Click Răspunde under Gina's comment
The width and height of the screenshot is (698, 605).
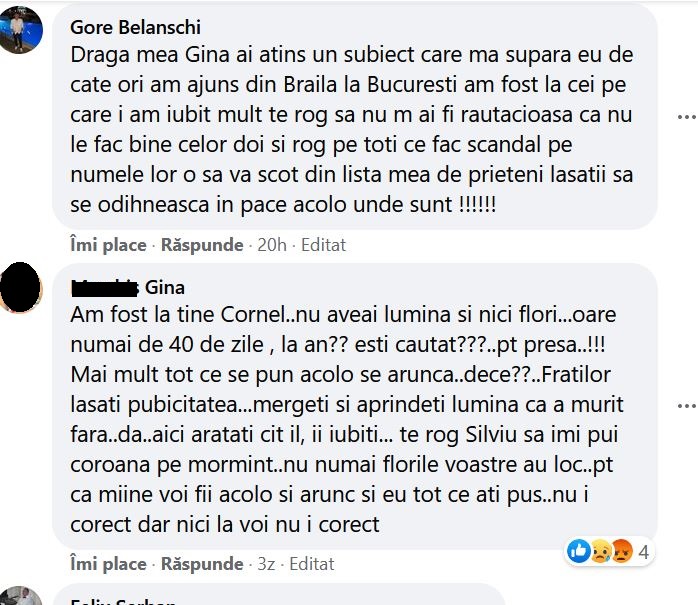point(202,564)
